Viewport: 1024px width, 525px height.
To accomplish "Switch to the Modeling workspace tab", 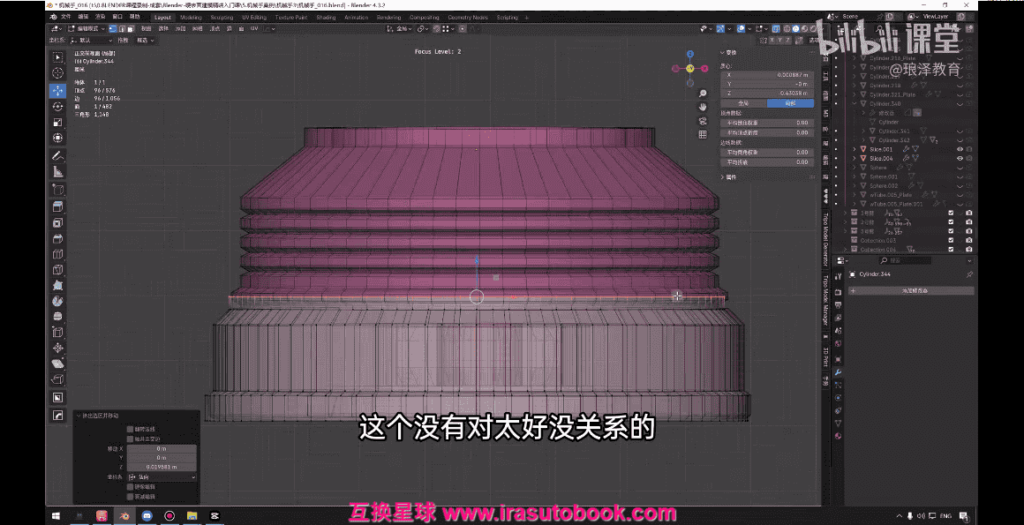I will (191, 17).
